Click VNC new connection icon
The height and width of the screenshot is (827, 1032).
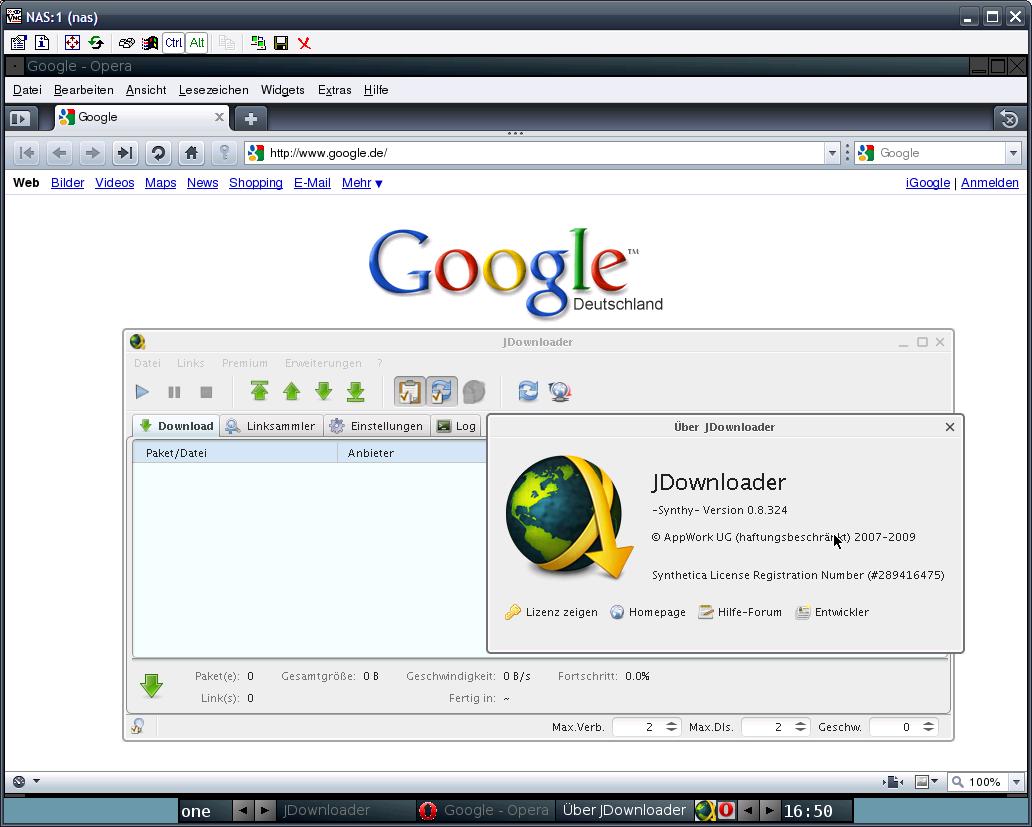[x=258, y=43]
